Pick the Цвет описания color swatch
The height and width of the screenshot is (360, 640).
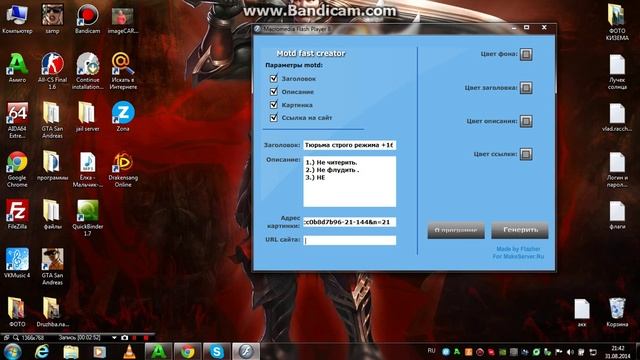coord(526,121)
